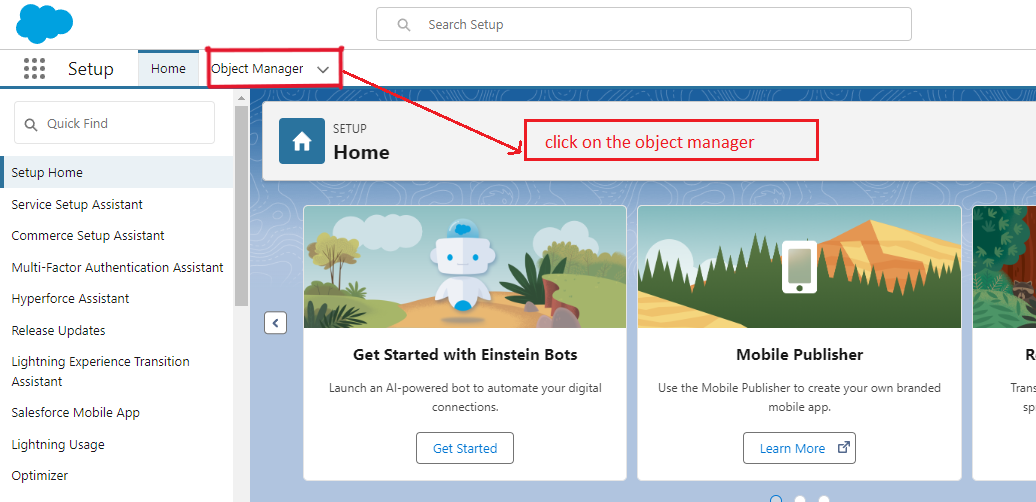
Task: Click the Setup Home house icon
Action: click(x=301, y=141)
